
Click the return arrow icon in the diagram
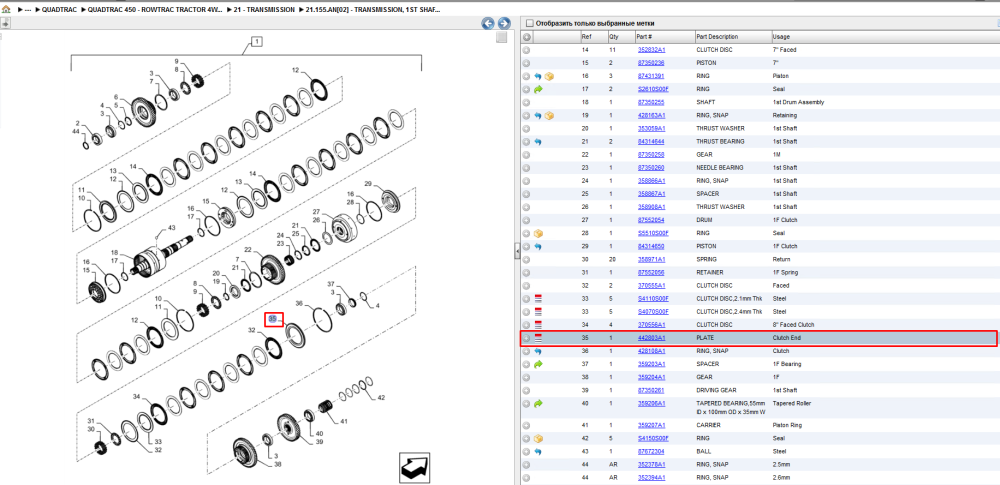pyautogui.click(x=416, y=468)
